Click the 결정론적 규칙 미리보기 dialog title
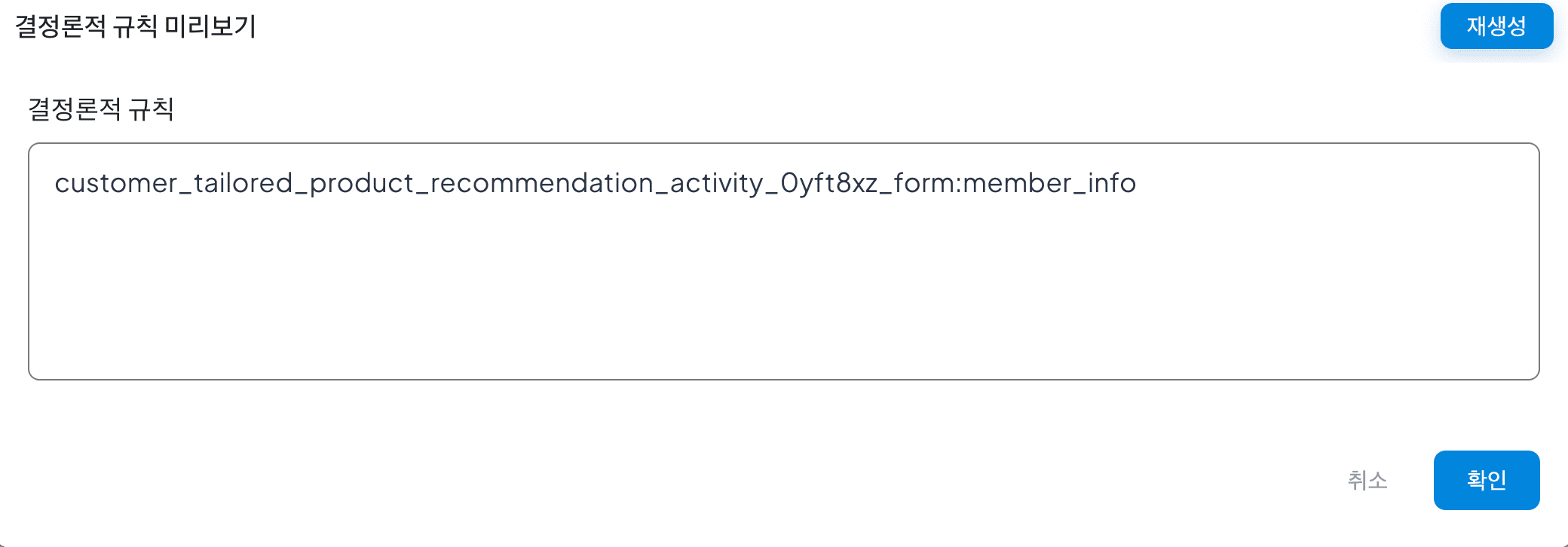1568x547 pixels. (136, 26)
